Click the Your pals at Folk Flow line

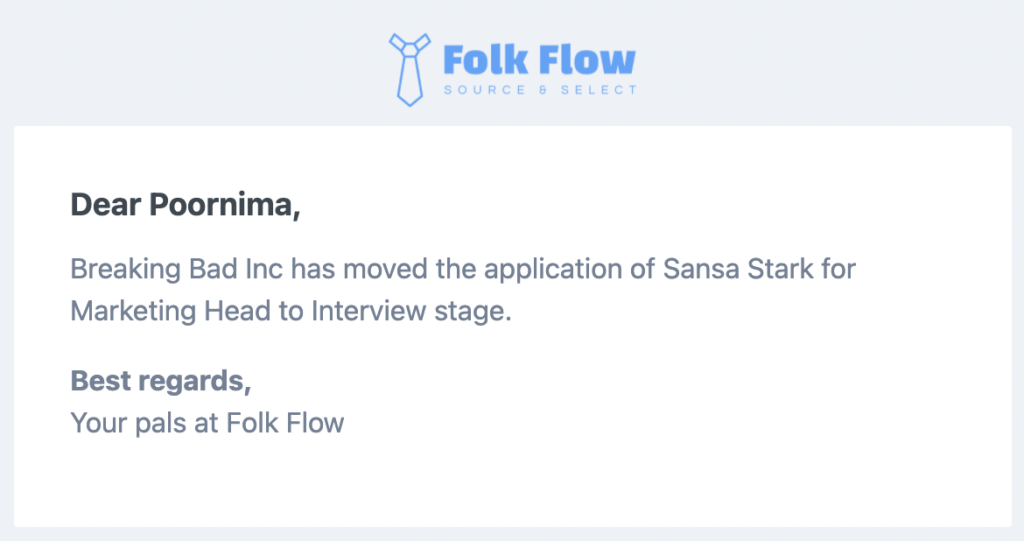point(207,423)
